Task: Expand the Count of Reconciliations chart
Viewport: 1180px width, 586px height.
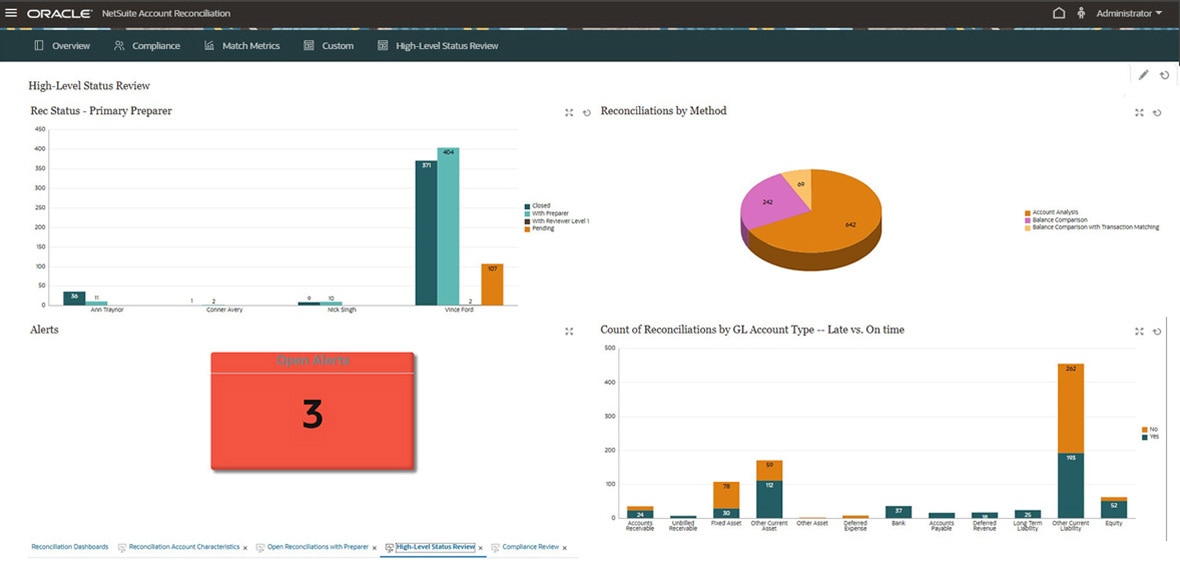Action: point(1139,330)
